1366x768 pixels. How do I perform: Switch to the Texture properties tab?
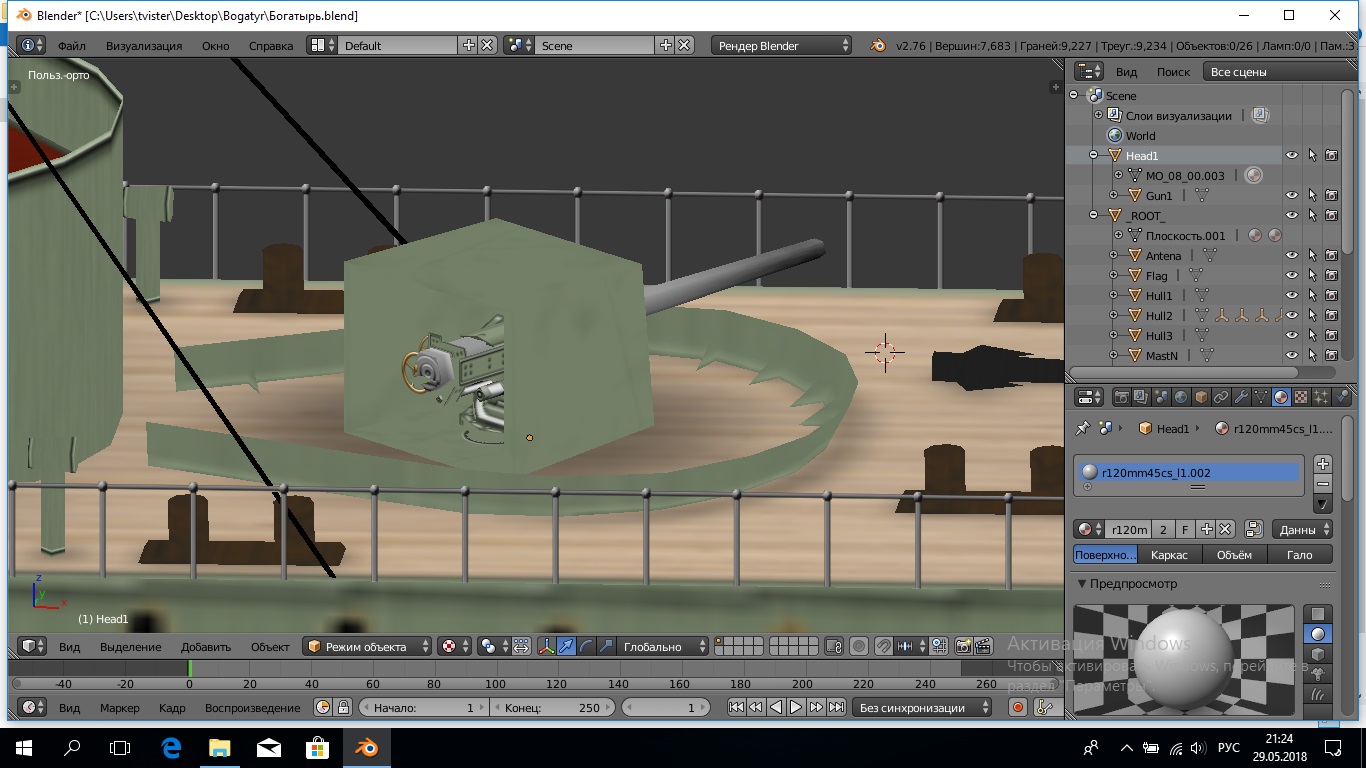pyautogui.click(x=1301, y=397)
